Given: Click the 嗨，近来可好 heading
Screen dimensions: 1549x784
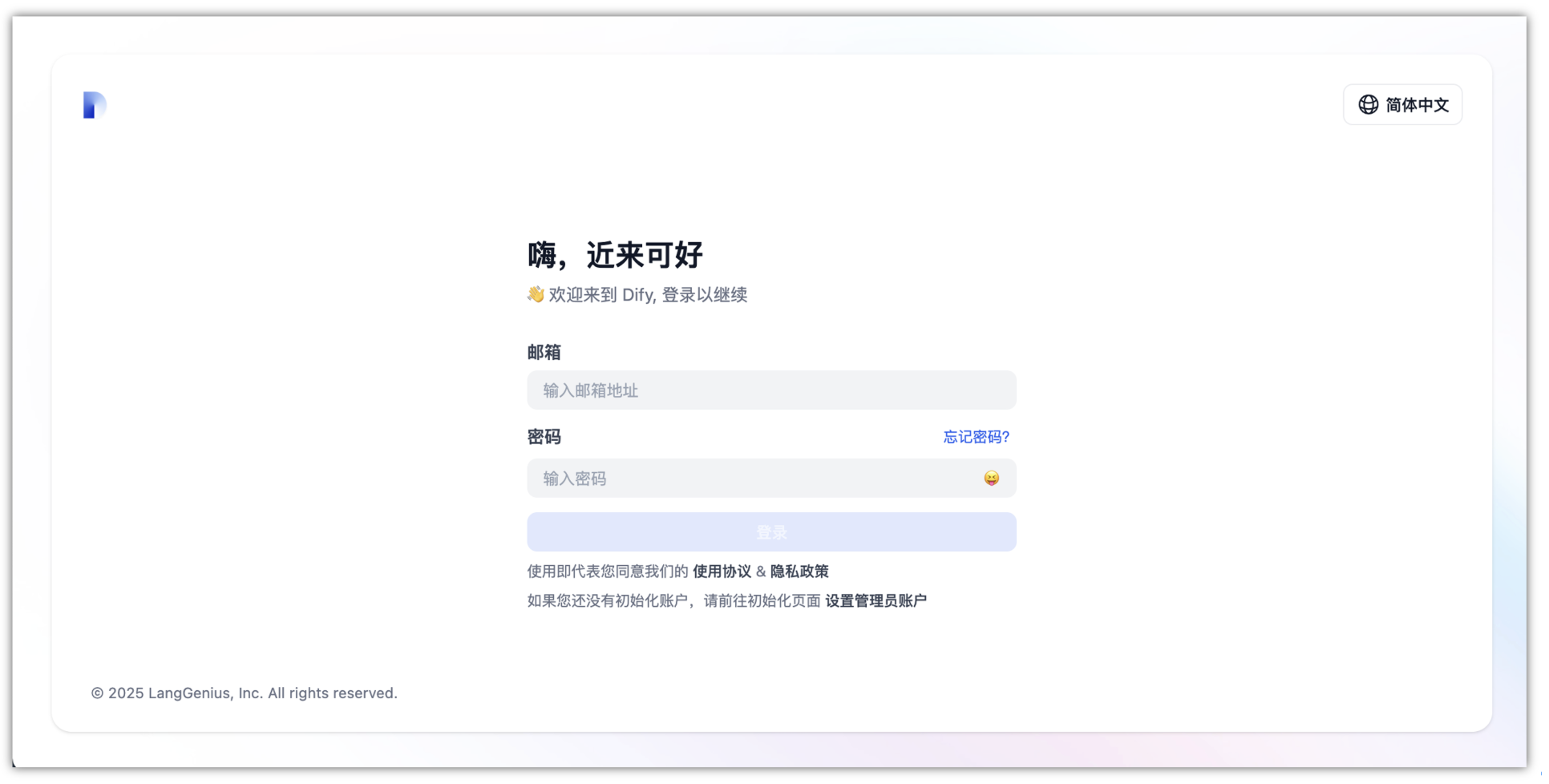Looking at the screenshot, I should tap(615, 255).
